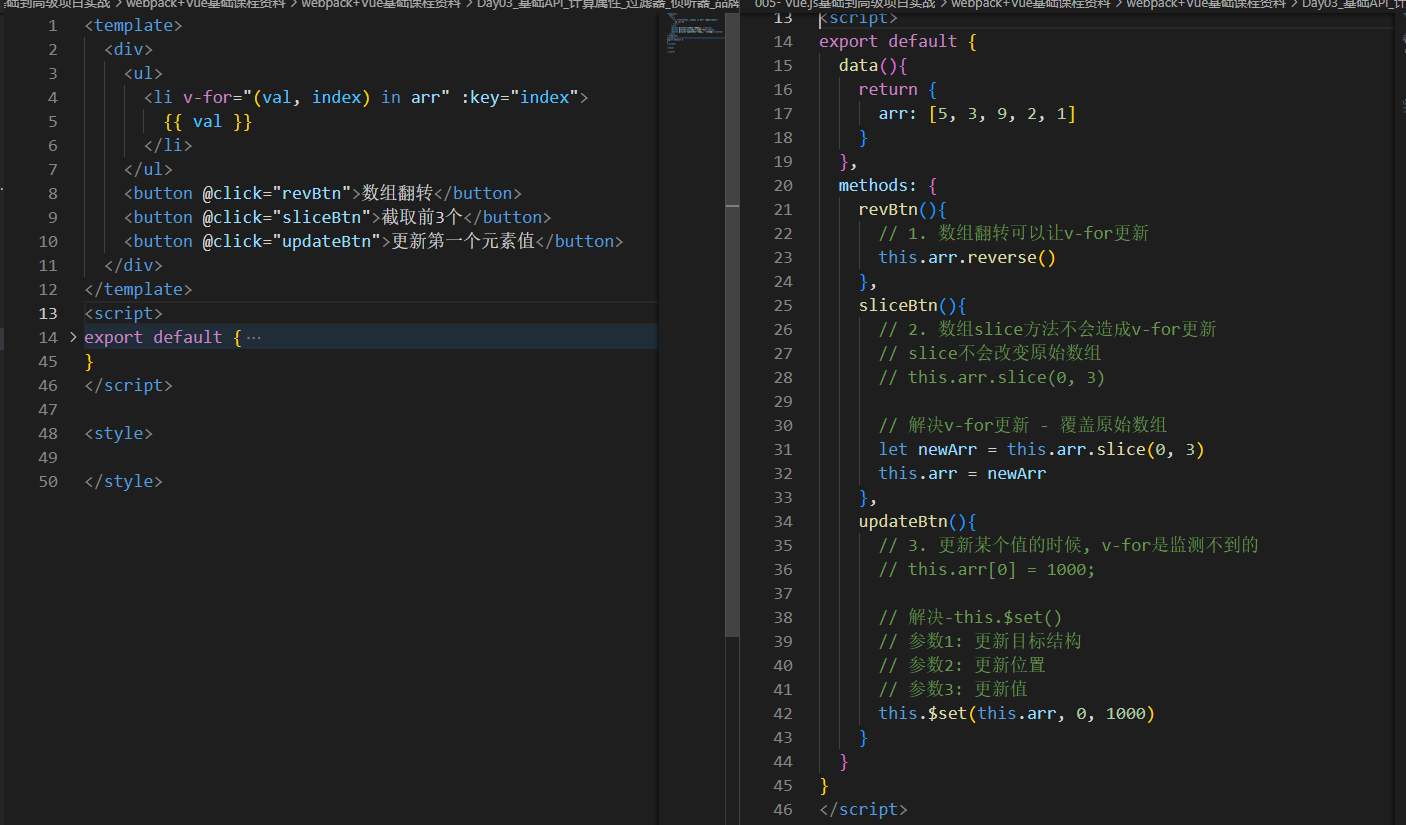The height and width of the screenshot is (825, 1406).
Task: Click the comment '// 解决v-for更新 - 覆盖原始数组'
Action: pyautogui.click(x=1023, y=425)
